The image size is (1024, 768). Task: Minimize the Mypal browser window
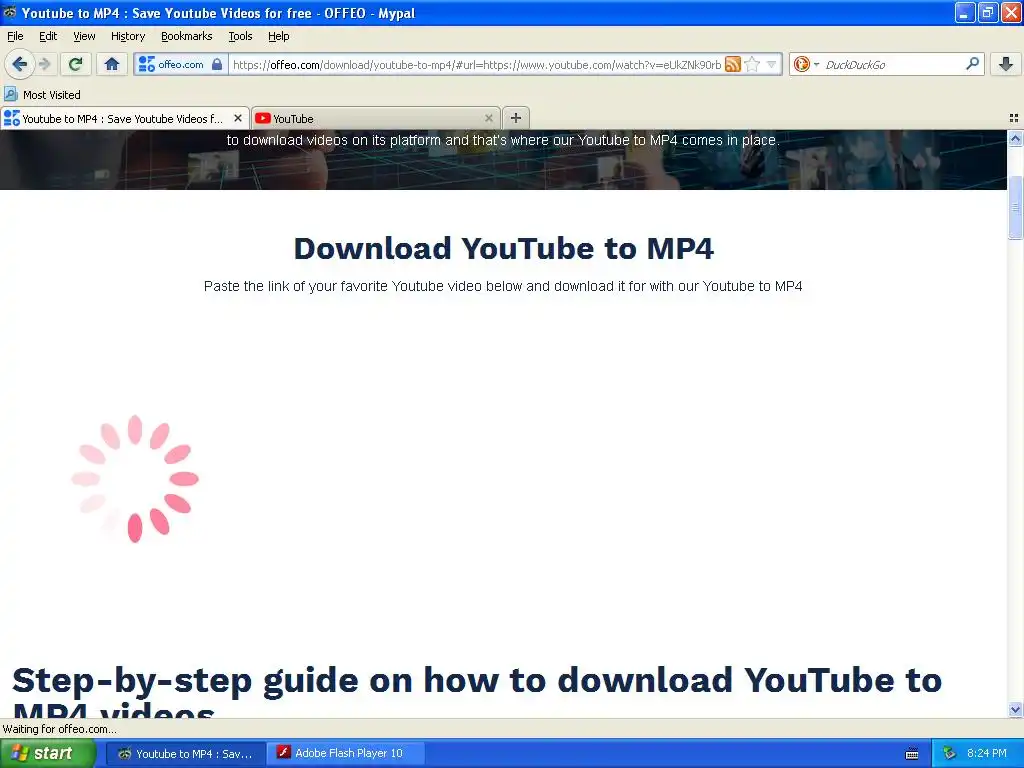tap(964, 12)
